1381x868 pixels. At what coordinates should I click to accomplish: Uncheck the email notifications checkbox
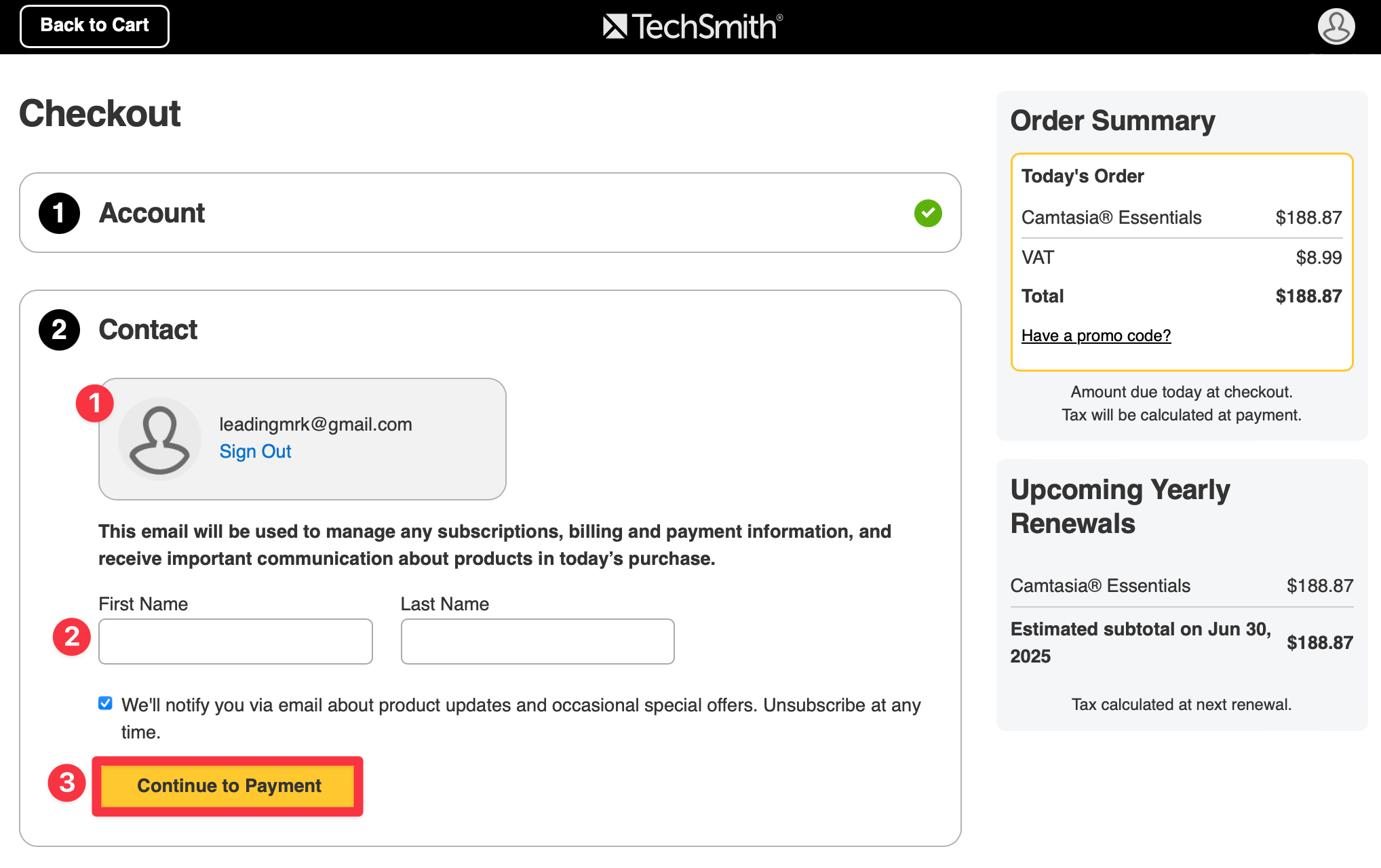tap(105, 703)
